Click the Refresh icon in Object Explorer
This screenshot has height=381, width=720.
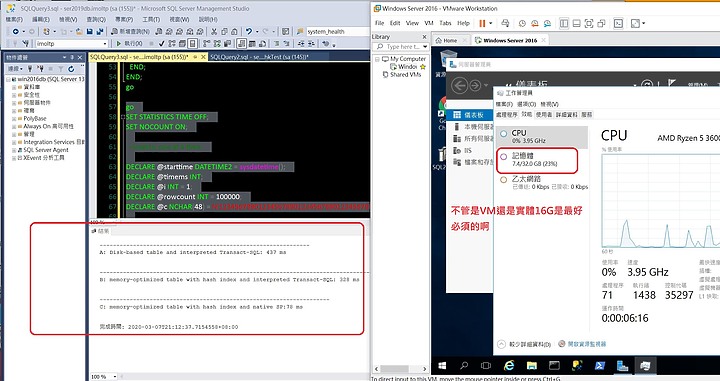pyautogui.click(x=71, y=69)
